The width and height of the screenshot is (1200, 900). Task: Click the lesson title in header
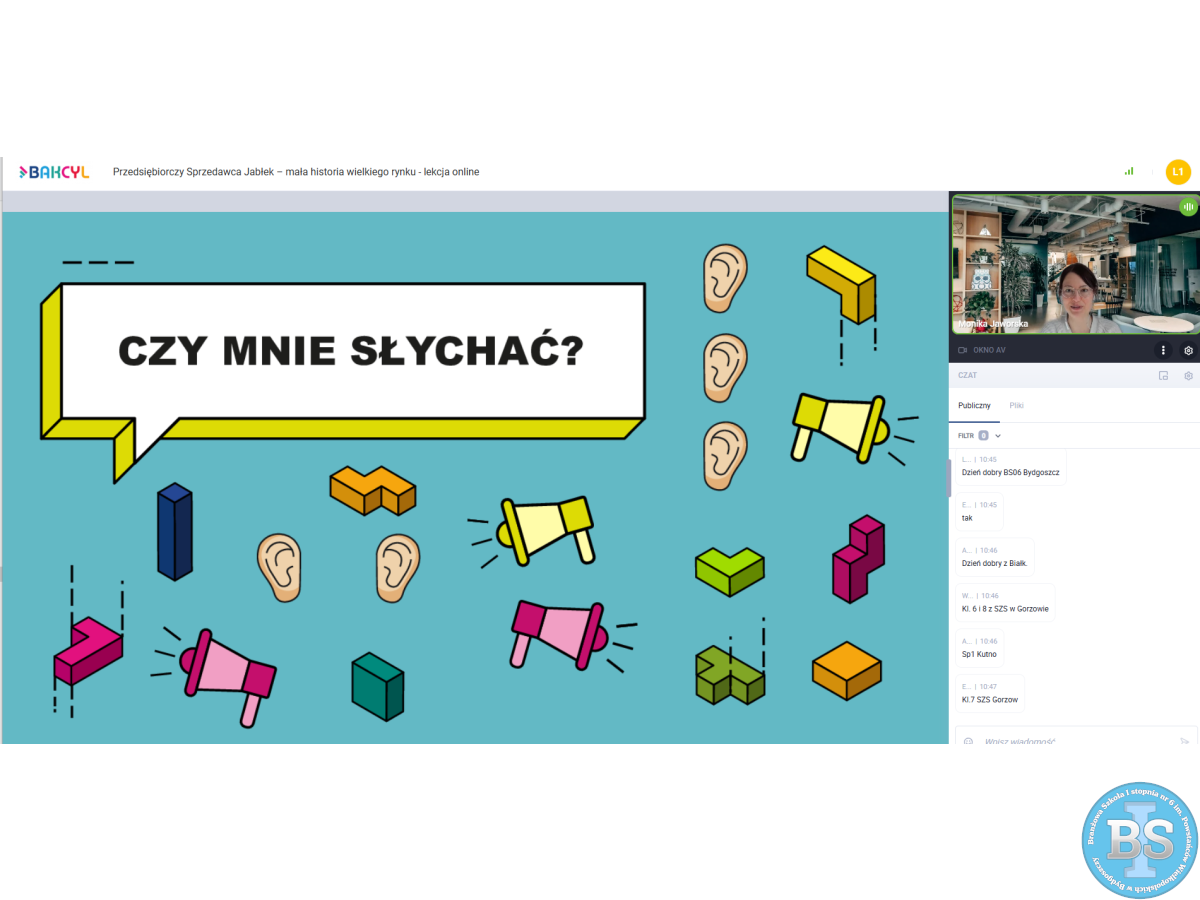(x=296, y=172)
